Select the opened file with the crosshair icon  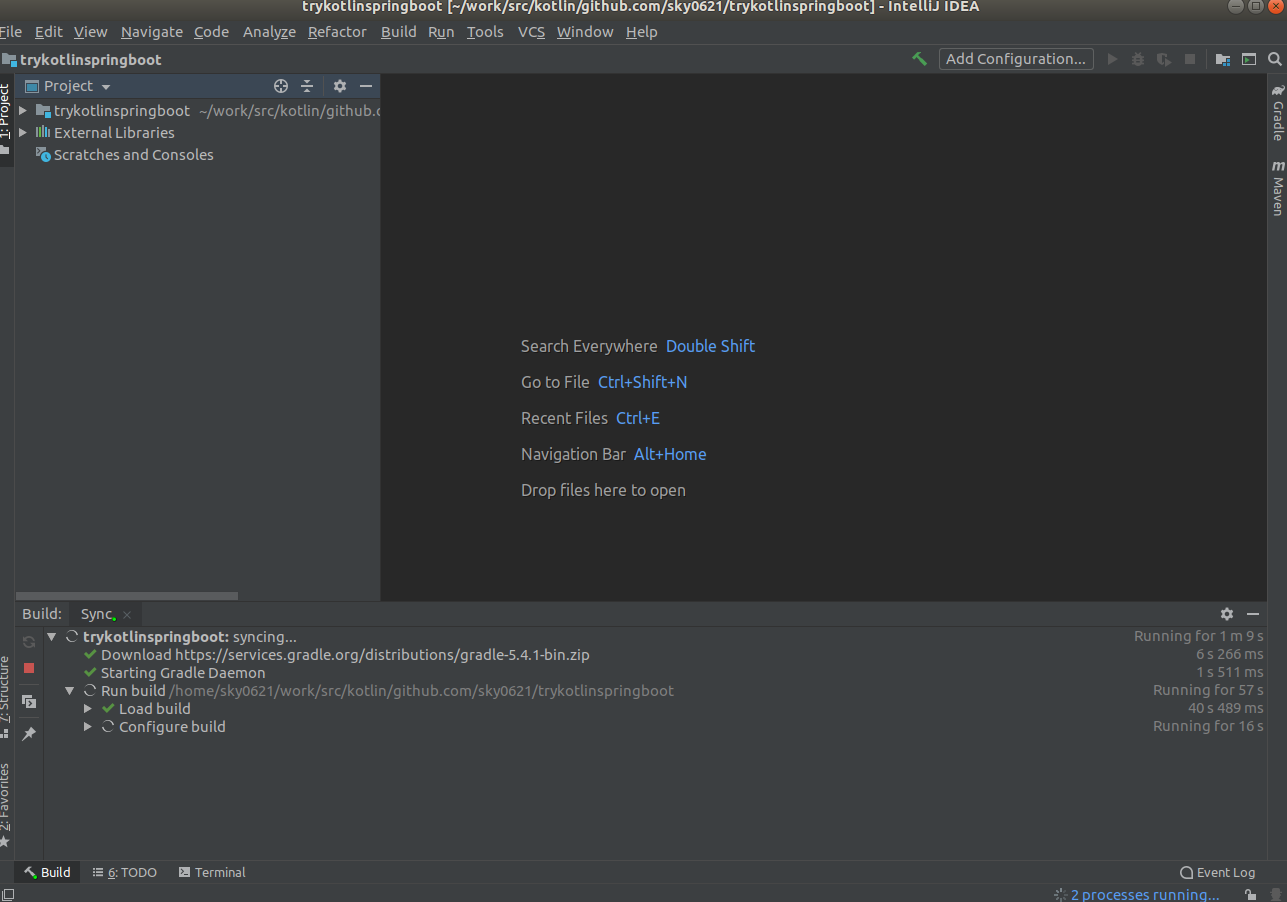(x=280, y=86)
